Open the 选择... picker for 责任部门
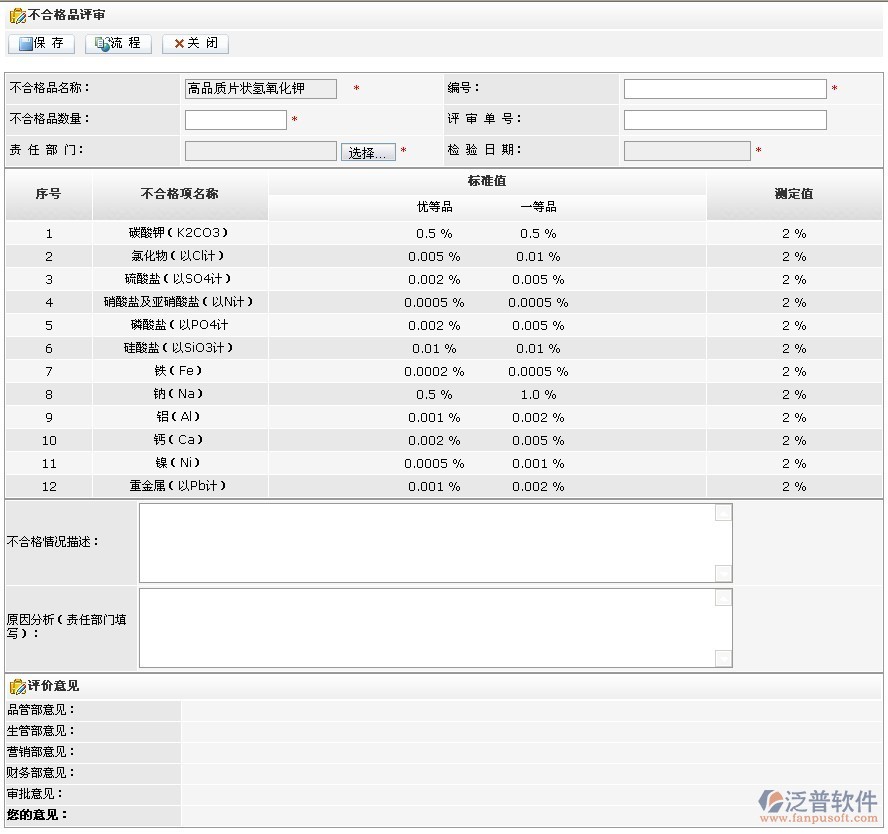The image size is (888, 834). pyautogui.click(x=368, y=152)
